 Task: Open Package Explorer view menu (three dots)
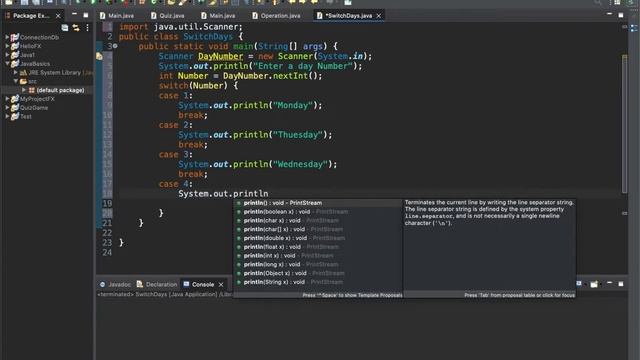coord(87,28)
